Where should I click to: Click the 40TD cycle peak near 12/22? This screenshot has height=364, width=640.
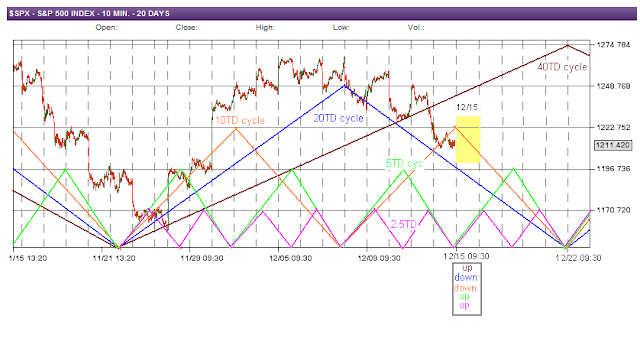567,46
